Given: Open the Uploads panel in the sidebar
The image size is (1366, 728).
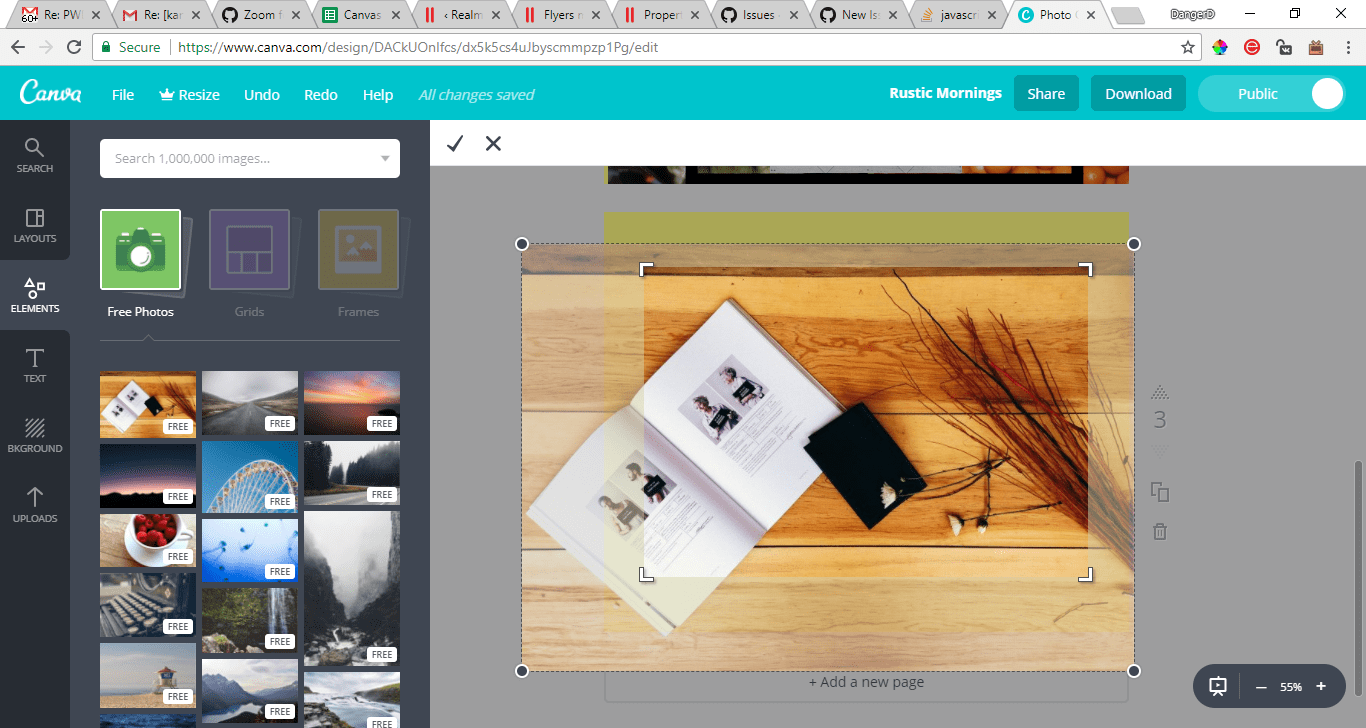Looking at the screenshot, I should point(35,505).
